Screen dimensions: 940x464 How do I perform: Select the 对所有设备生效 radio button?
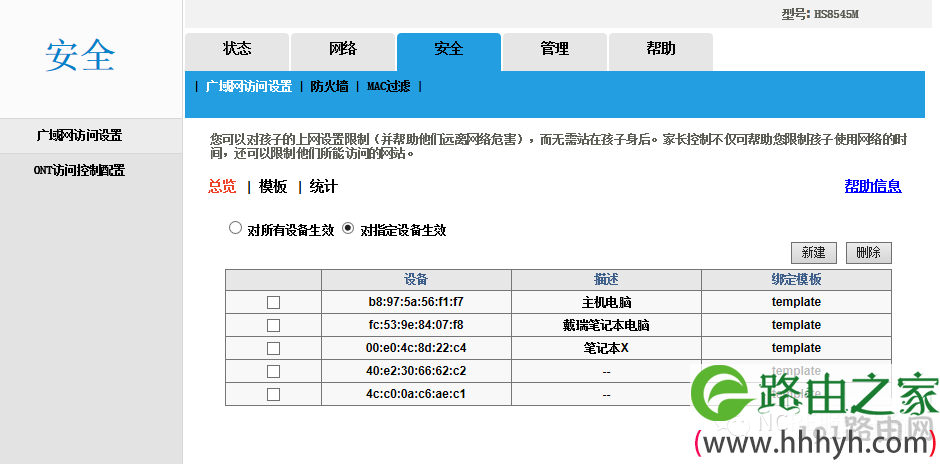click(236, 228)
